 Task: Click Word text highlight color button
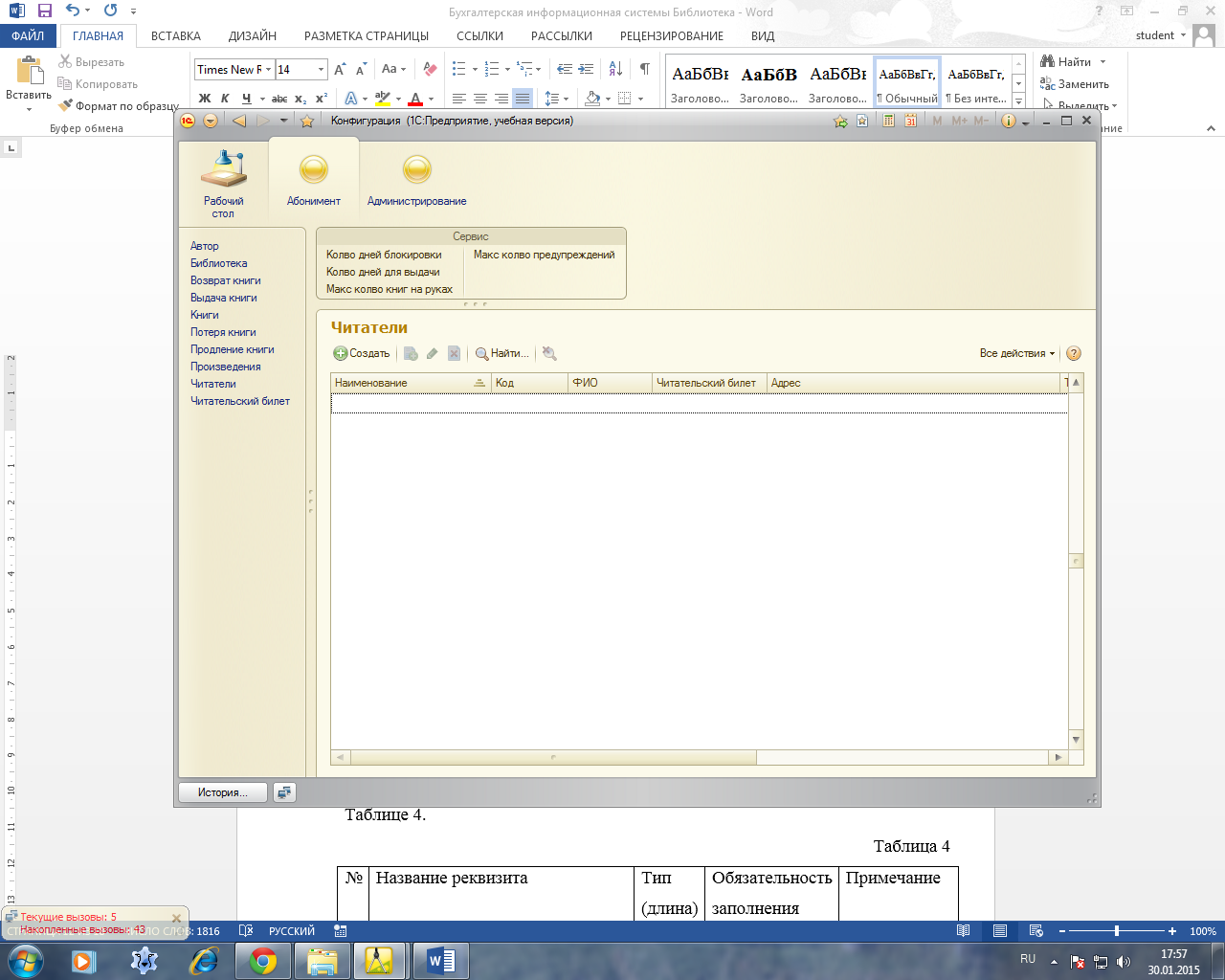[383, 99]
